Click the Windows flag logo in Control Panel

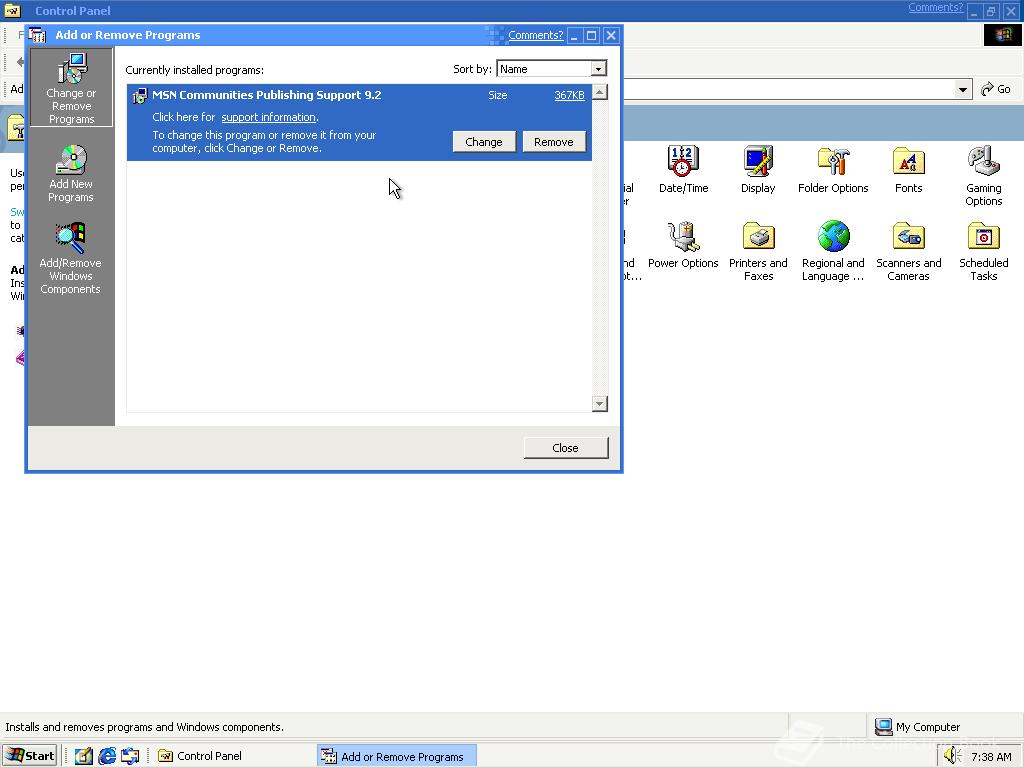pos(1002,35)
